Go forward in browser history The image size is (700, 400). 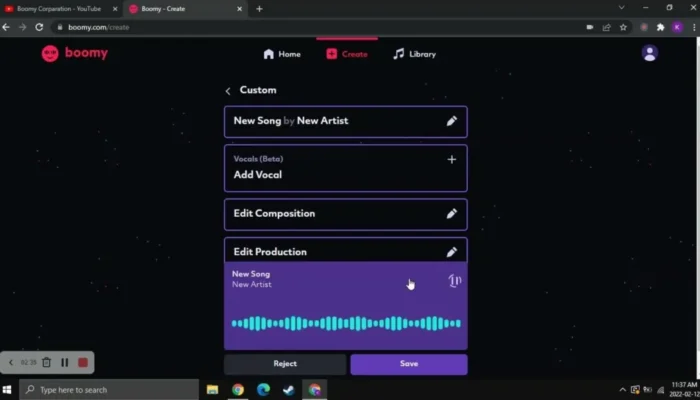point(22,27)
